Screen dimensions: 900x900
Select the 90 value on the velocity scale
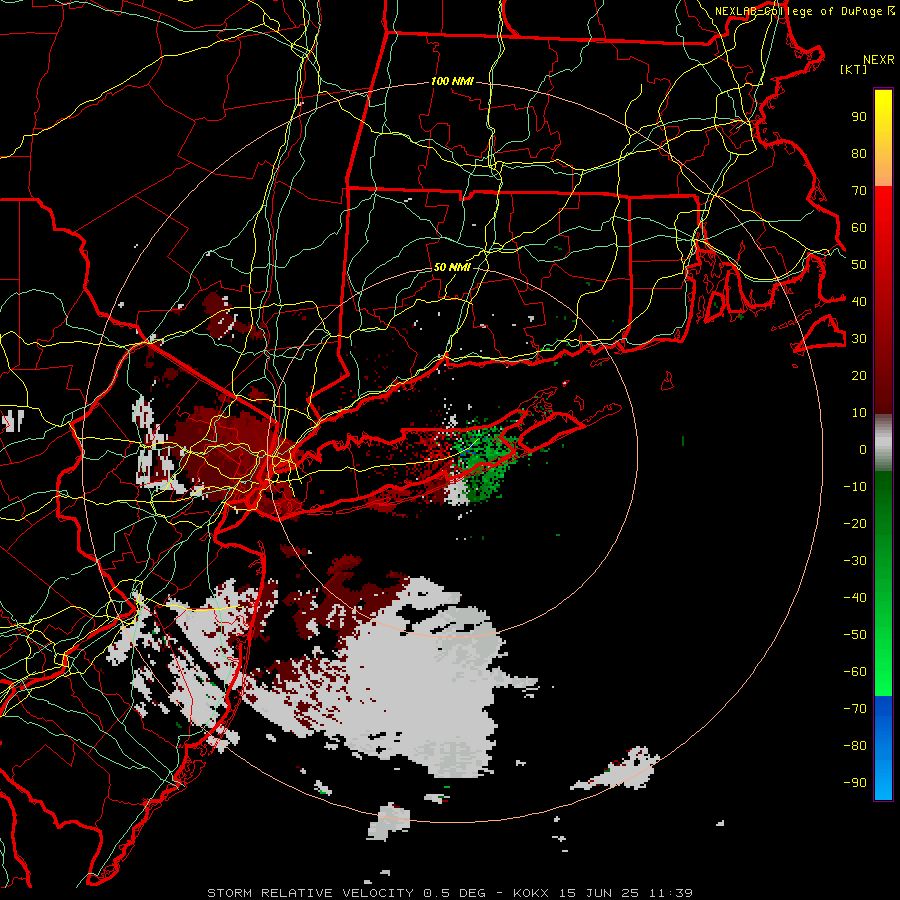click(859, 117)
